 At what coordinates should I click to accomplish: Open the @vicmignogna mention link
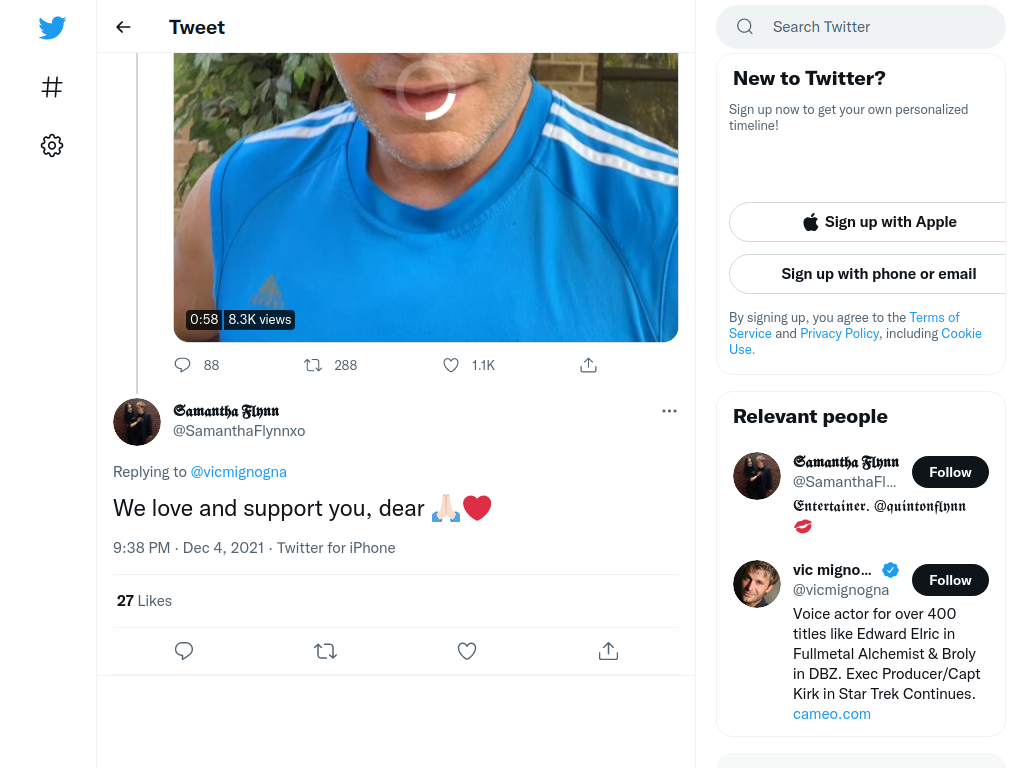(x=238, y=472)
